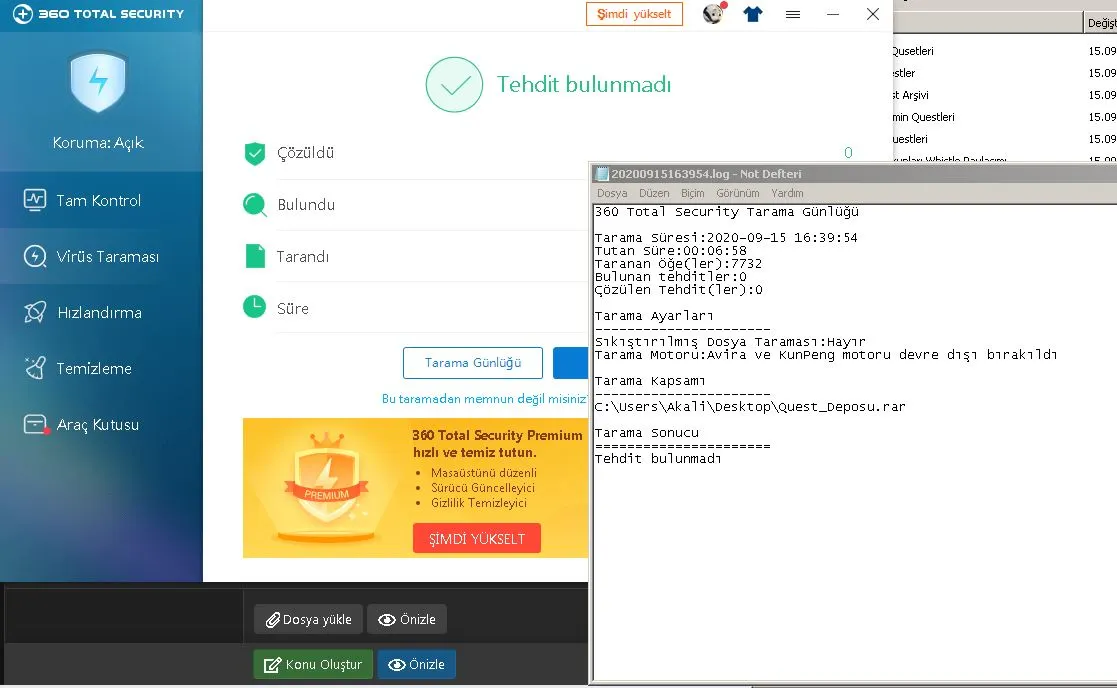Click the Konu Oluştur button
1117x688 pixels.
(313, 664)
